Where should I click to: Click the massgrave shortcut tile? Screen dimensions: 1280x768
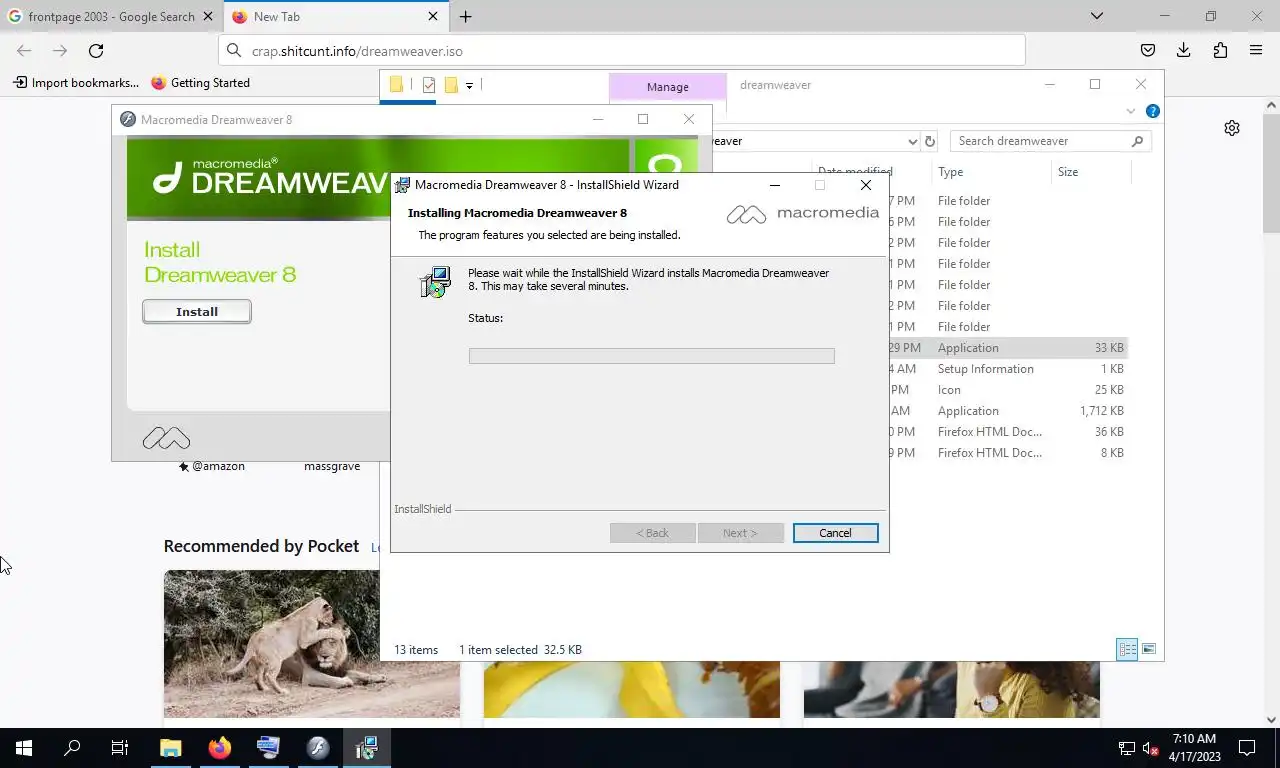coord(332,466)
